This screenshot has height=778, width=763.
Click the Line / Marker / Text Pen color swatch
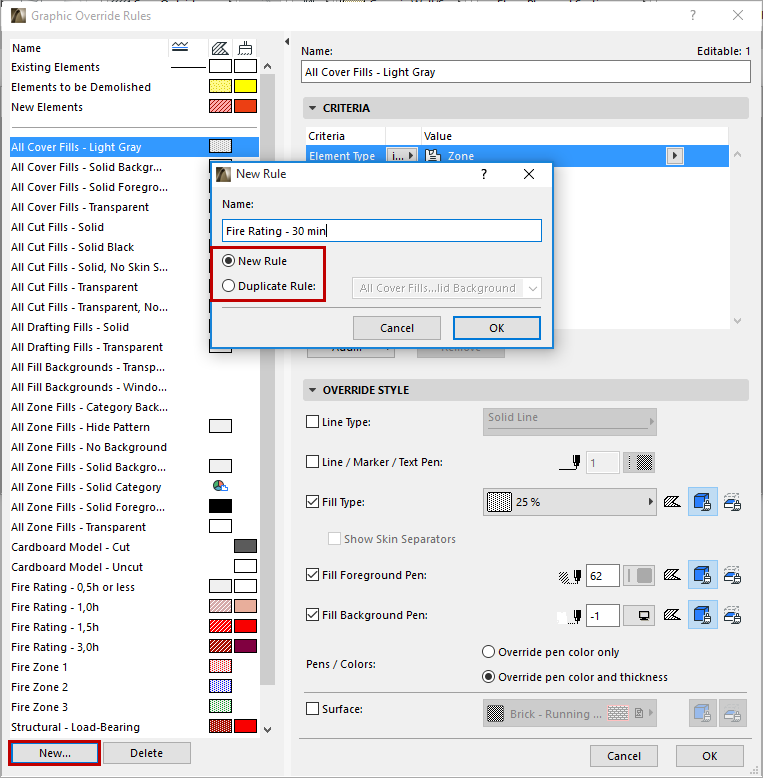pos(639,462)
